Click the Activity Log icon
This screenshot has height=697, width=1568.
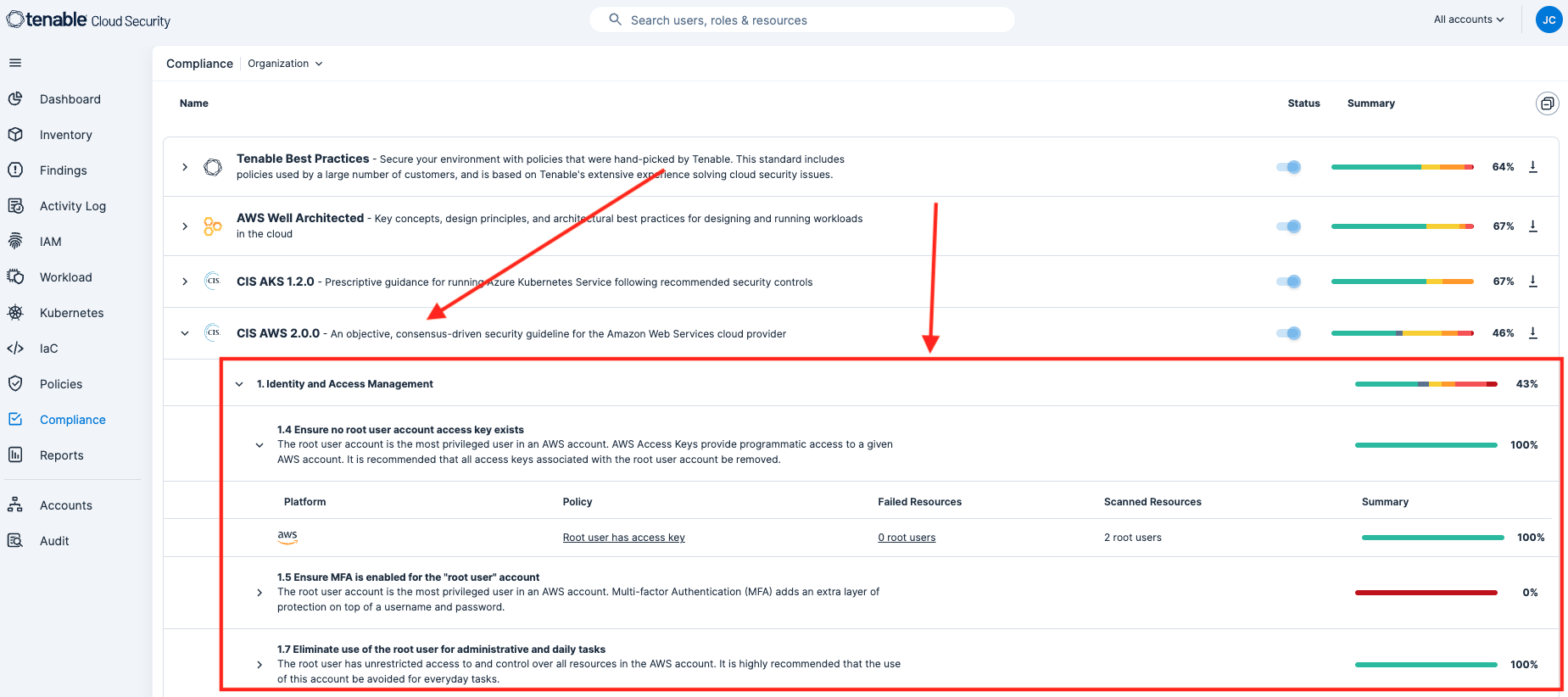click(15, 206)
